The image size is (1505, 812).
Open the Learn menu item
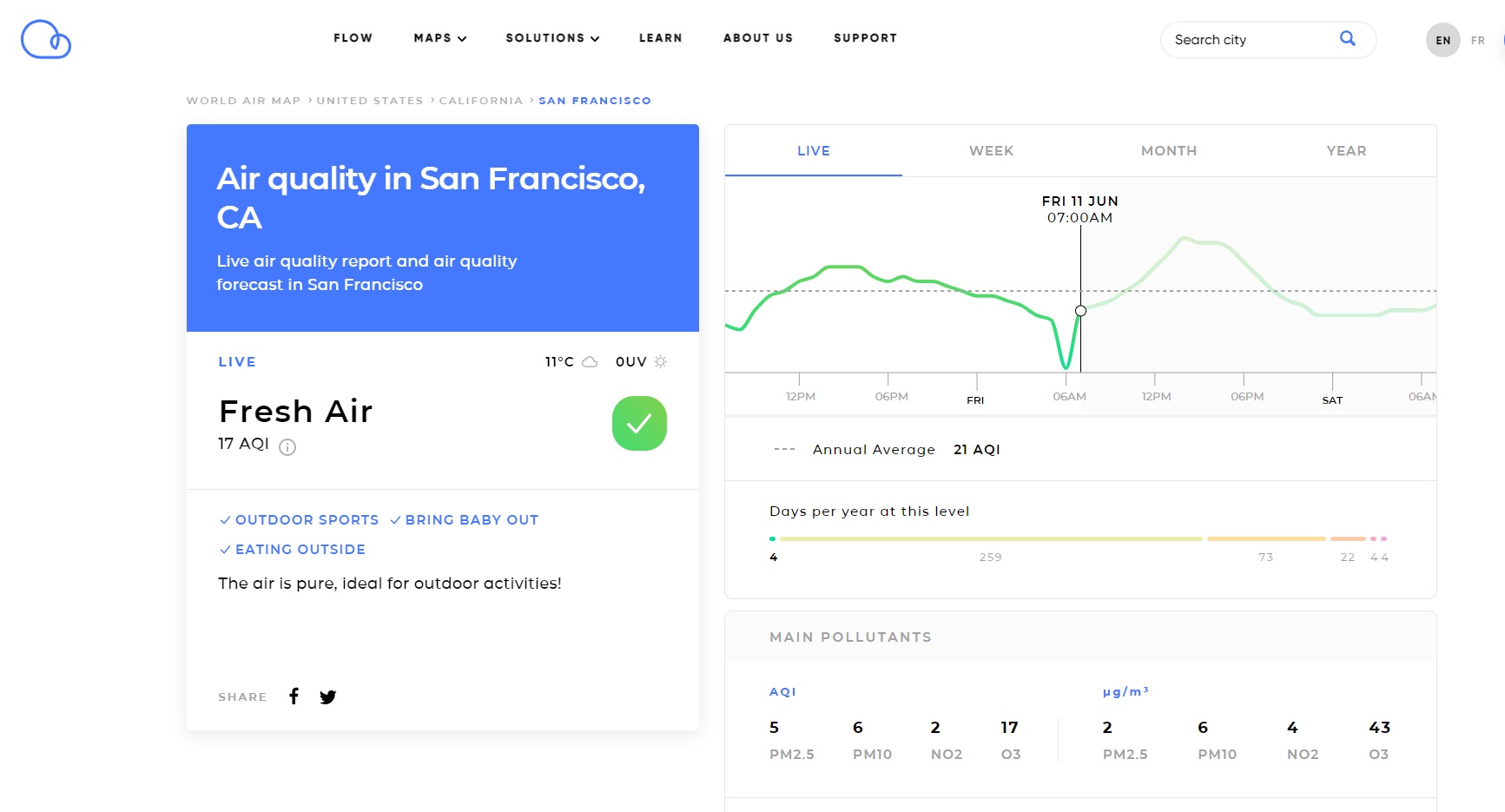tap(661, 38)
